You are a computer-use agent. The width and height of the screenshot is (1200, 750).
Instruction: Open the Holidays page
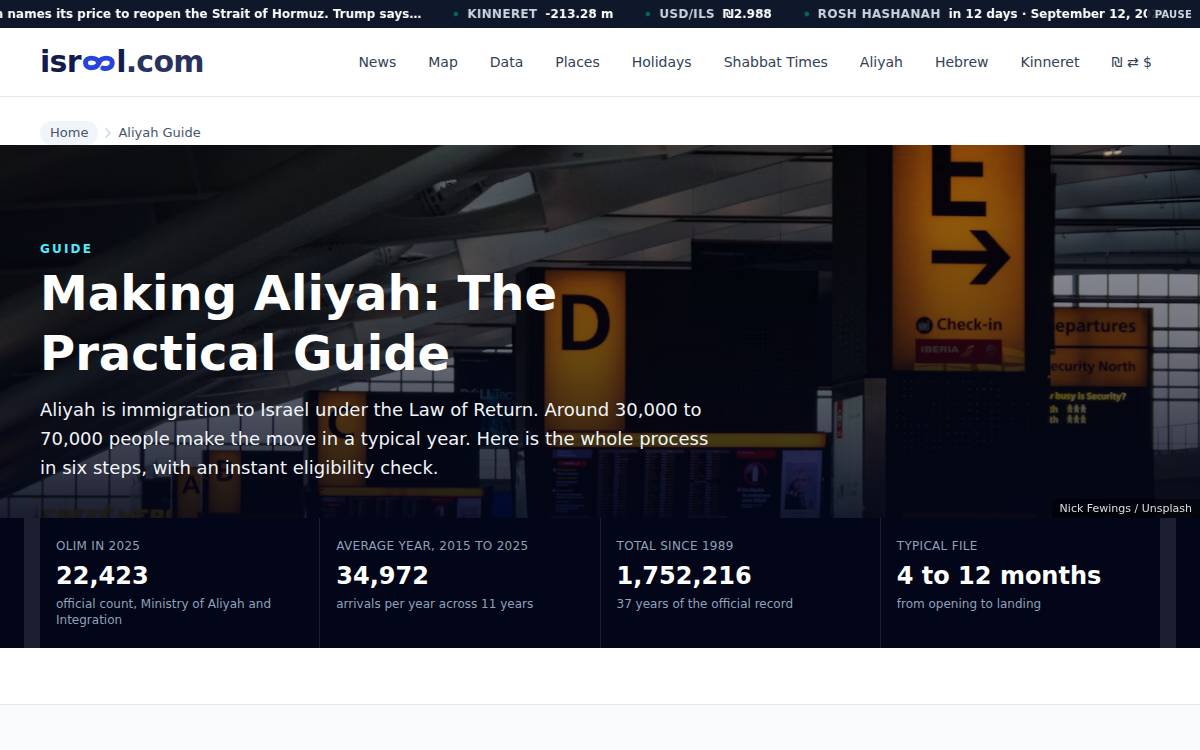(661, 62)
